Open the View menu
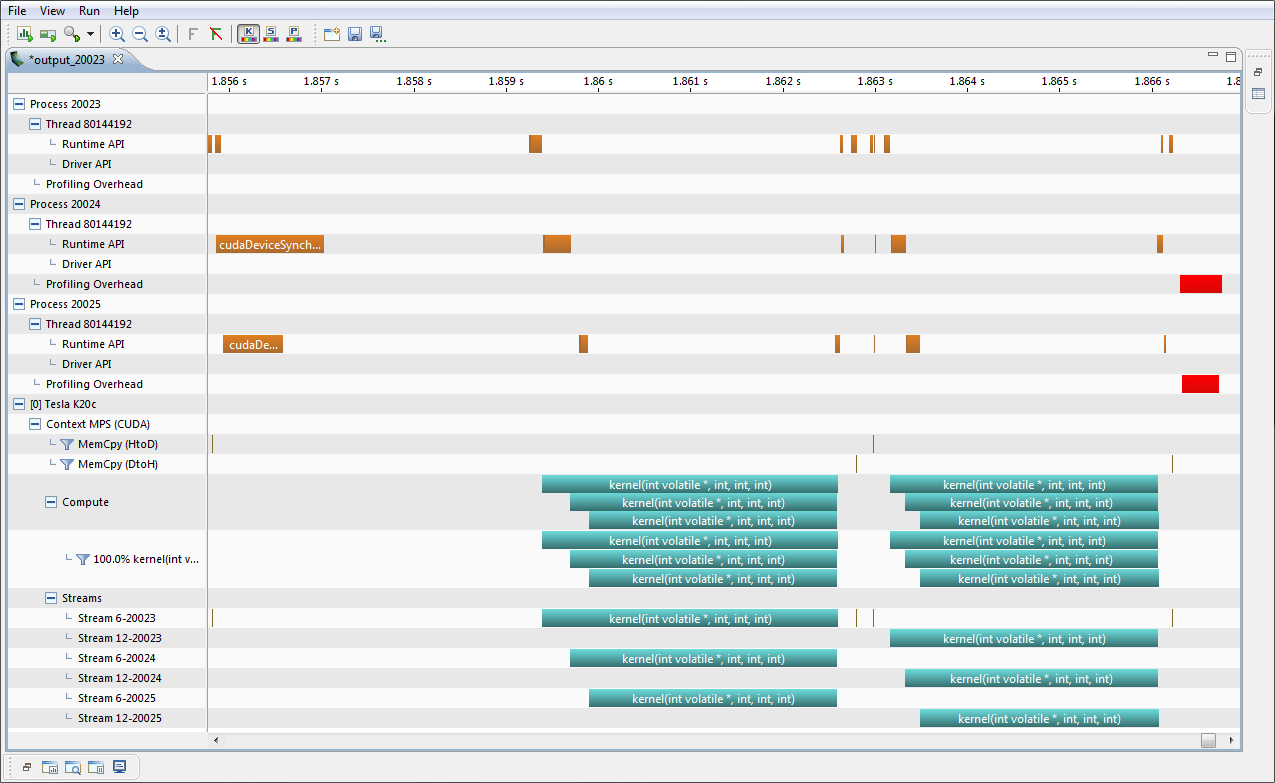Image resolution: width=1275 pixels, height=783 pixels. 52,11
